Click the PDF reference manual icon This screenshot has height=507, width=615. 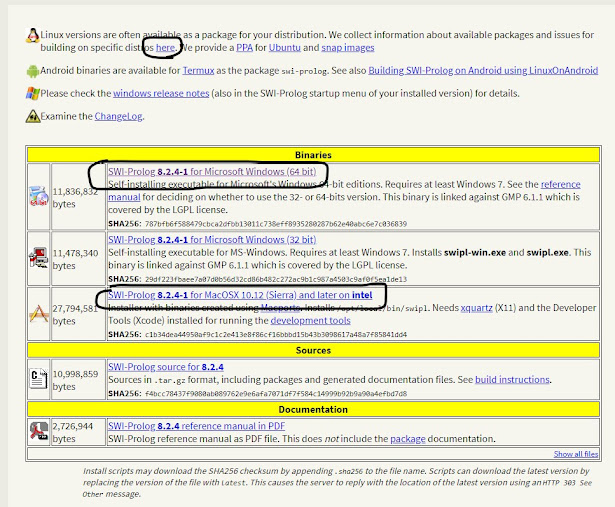(x=38, y=432)
